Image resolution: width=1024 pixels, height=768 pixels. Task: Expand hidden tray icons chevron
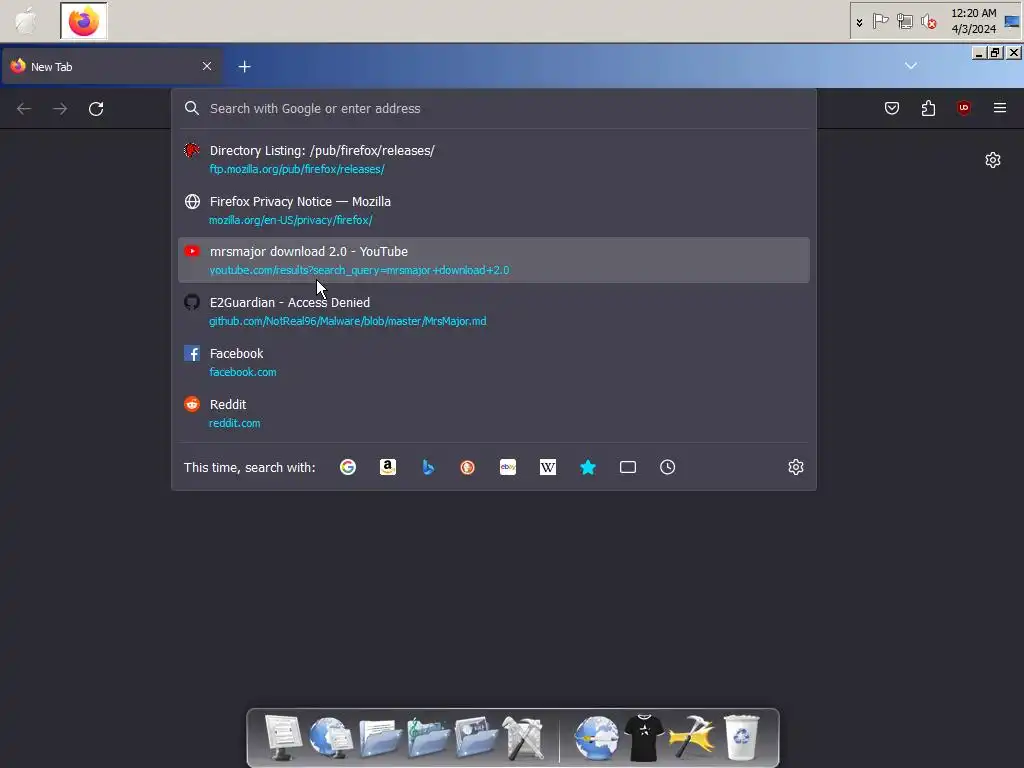[x=859, y=22]
